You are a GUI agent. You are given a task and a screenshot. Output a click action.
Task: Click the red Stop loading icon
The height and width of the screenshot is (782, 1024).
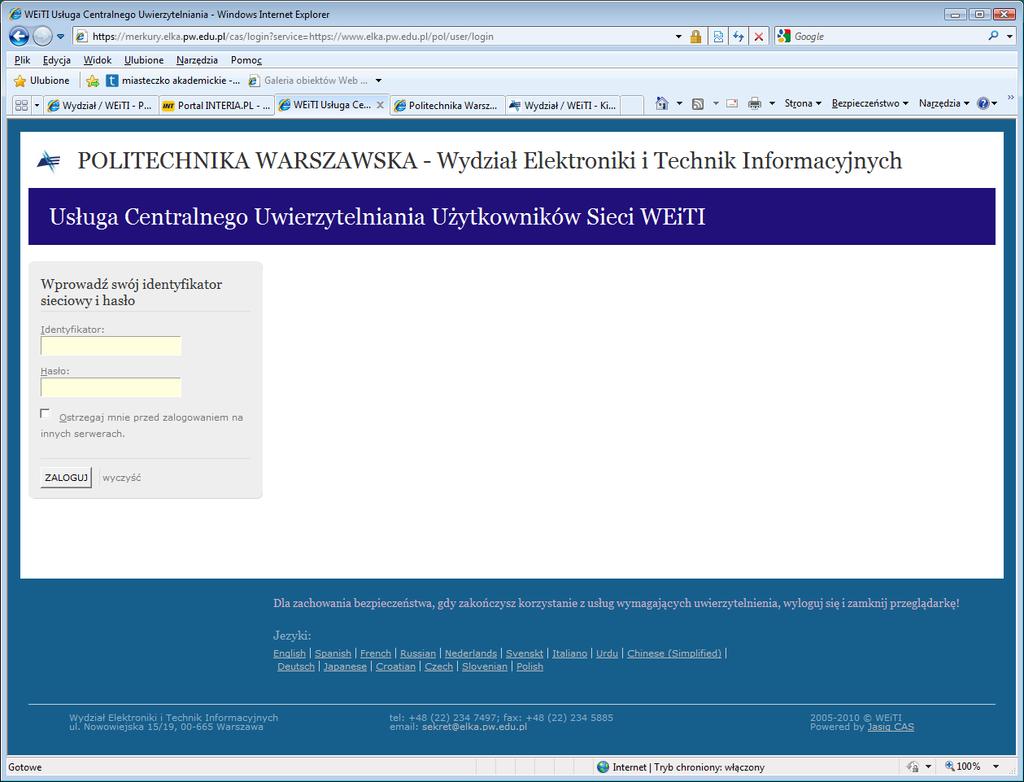click(758, 37)
